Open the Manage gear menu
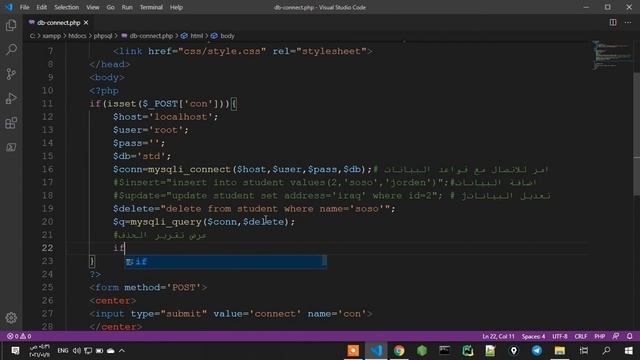Viewport: 640px width, 360px height. [x=11, y=318]
